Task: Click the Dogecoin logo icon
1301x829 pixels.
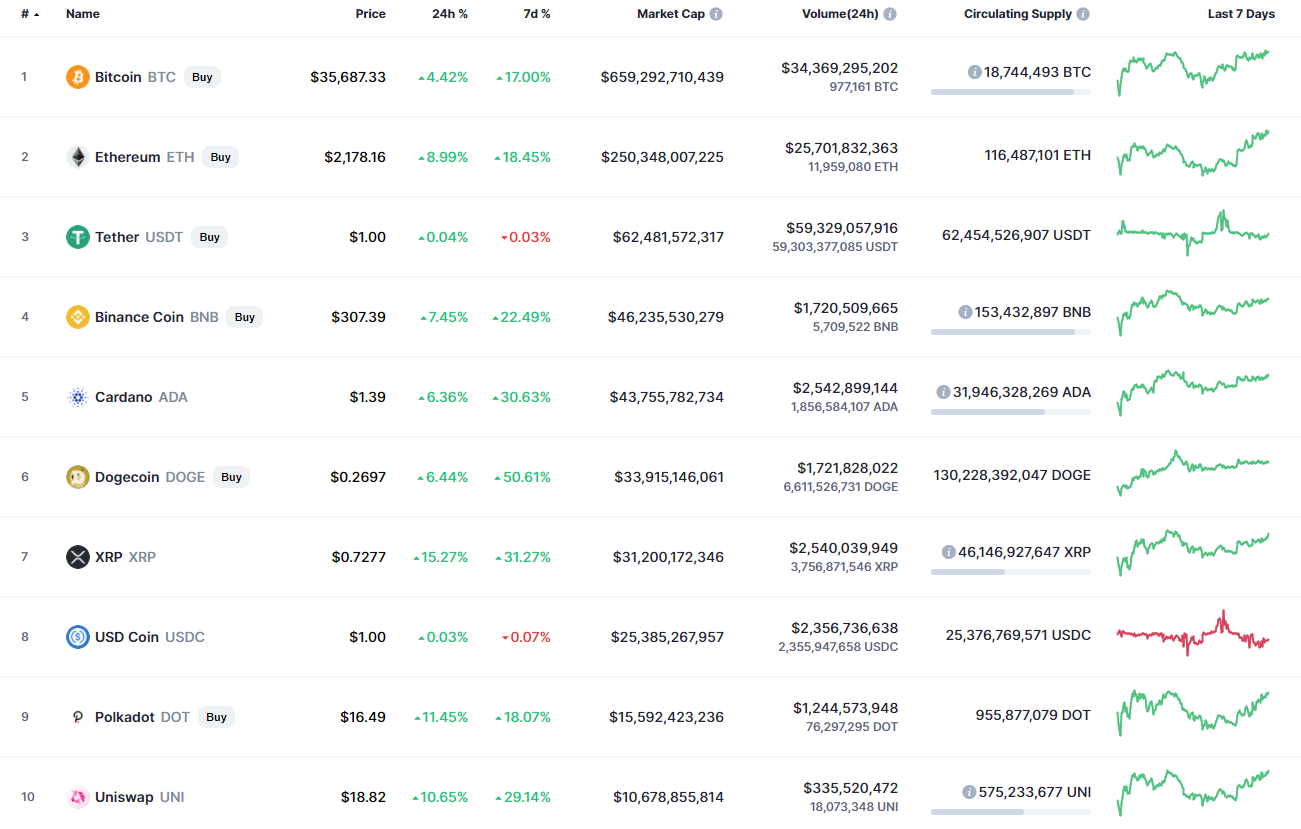Action: click(77, 477)
